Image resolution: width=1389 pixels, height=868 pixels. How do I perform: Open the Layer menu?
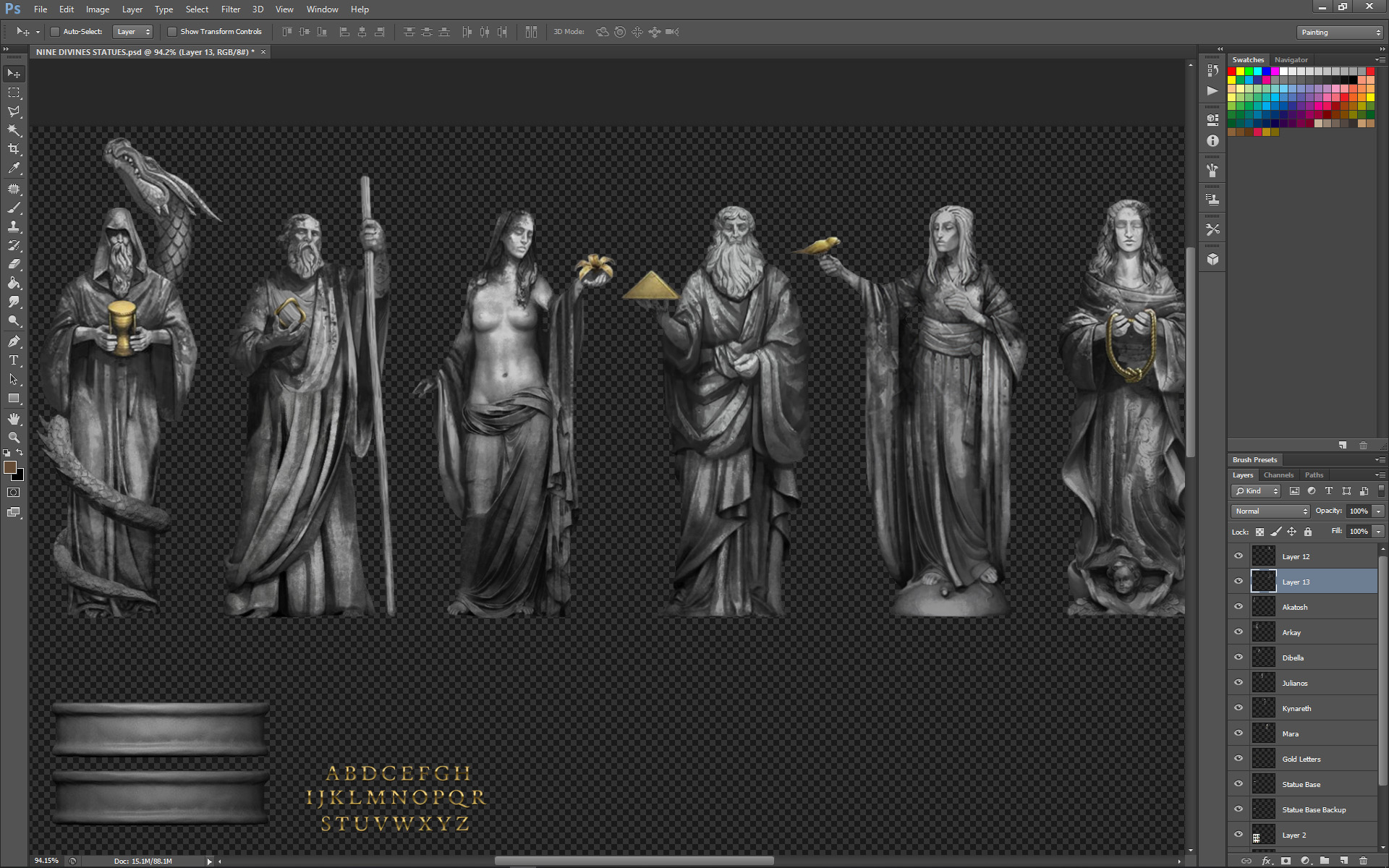(x=132, y=9)
